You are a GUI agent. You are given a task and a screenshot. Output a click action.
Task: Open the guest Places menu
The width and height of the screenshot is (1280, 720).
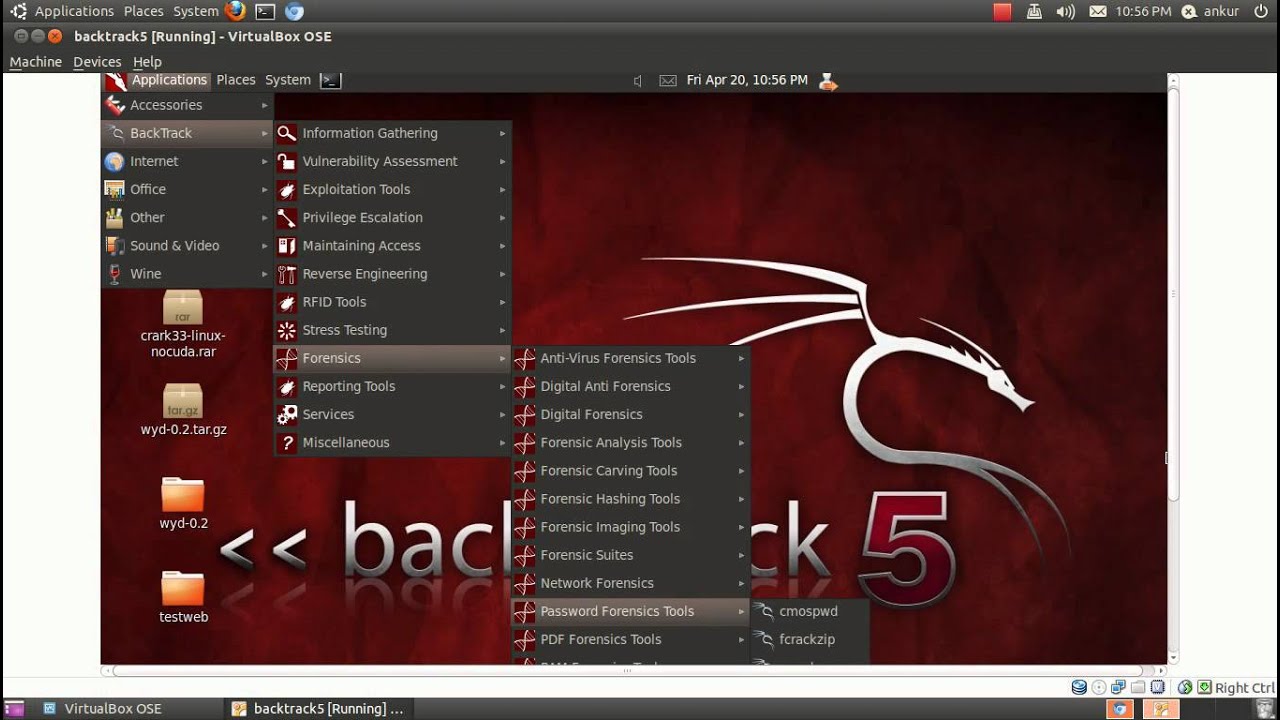pyautogui.click(x=236, y=80)
